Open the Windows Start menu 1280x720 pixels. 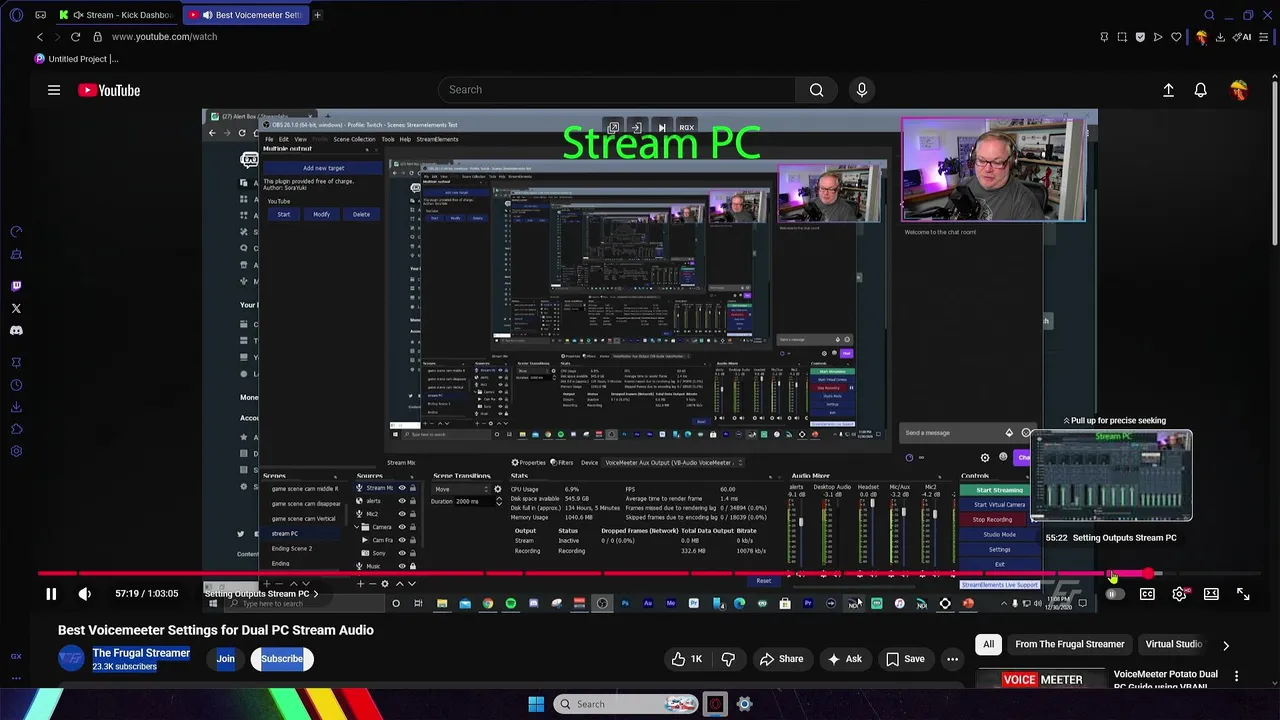536,704
